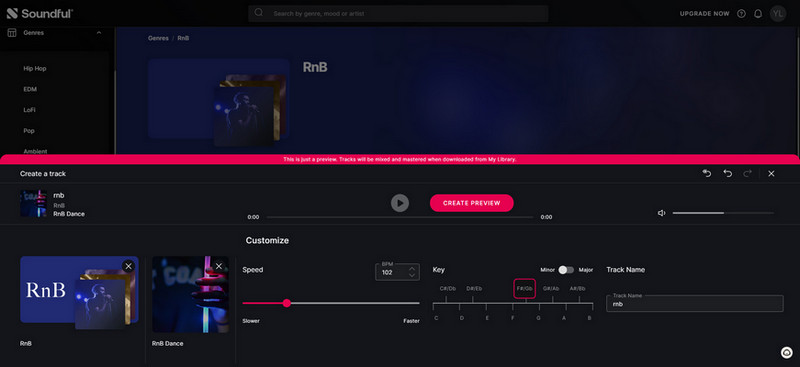The height and width of the screenshot is (367, 800).
Task: Open the YL user avatar menu
Action: [x=778, y=14]
